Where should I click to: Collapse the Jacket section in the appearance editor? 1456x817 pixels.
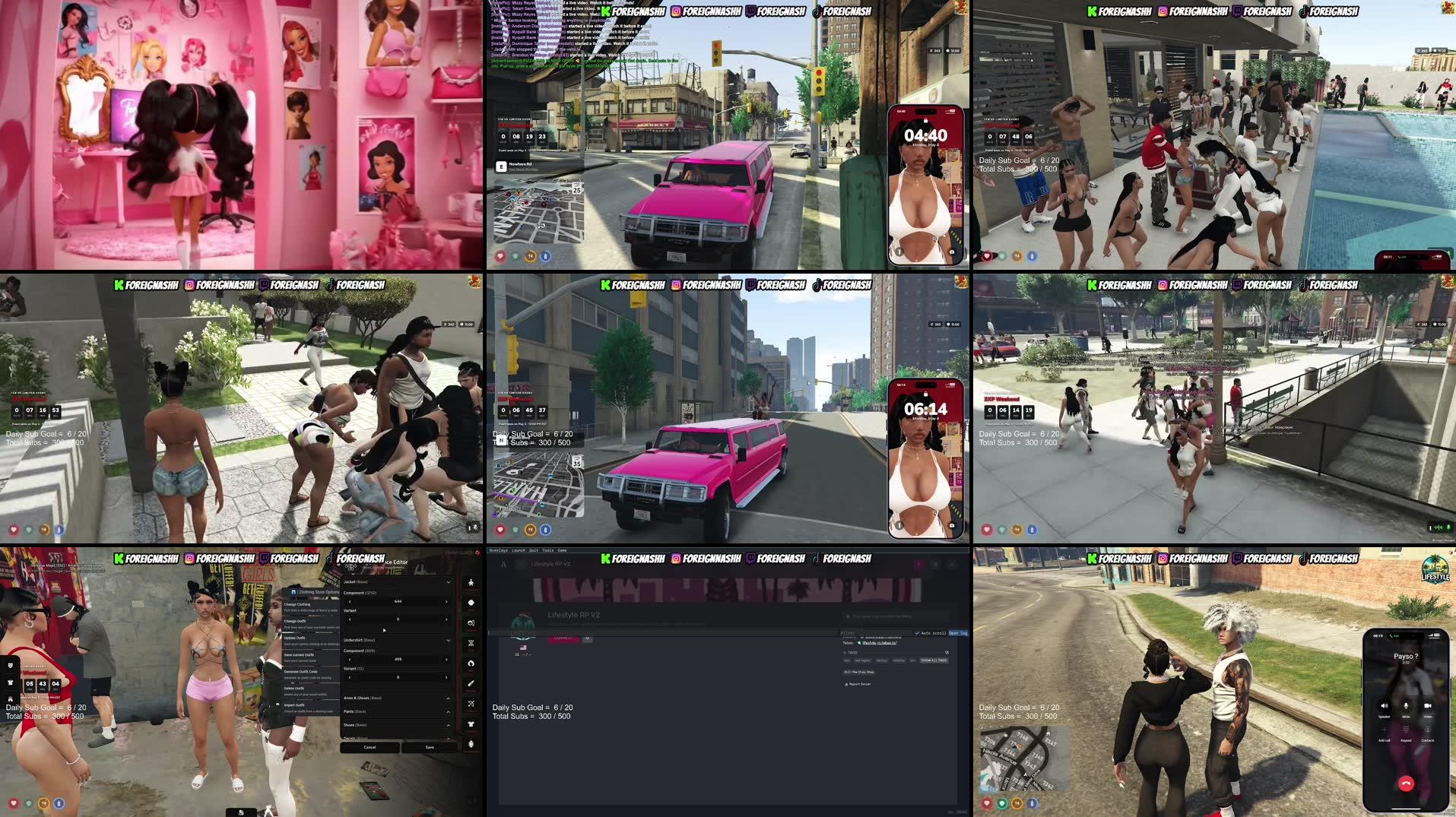pyautogui.click(x=449, y=582)
